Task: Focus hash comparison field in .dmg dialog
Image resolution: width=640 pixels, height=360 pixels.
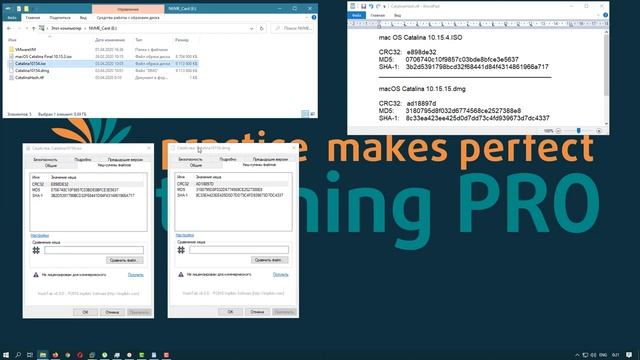Action: coord(239,249)
